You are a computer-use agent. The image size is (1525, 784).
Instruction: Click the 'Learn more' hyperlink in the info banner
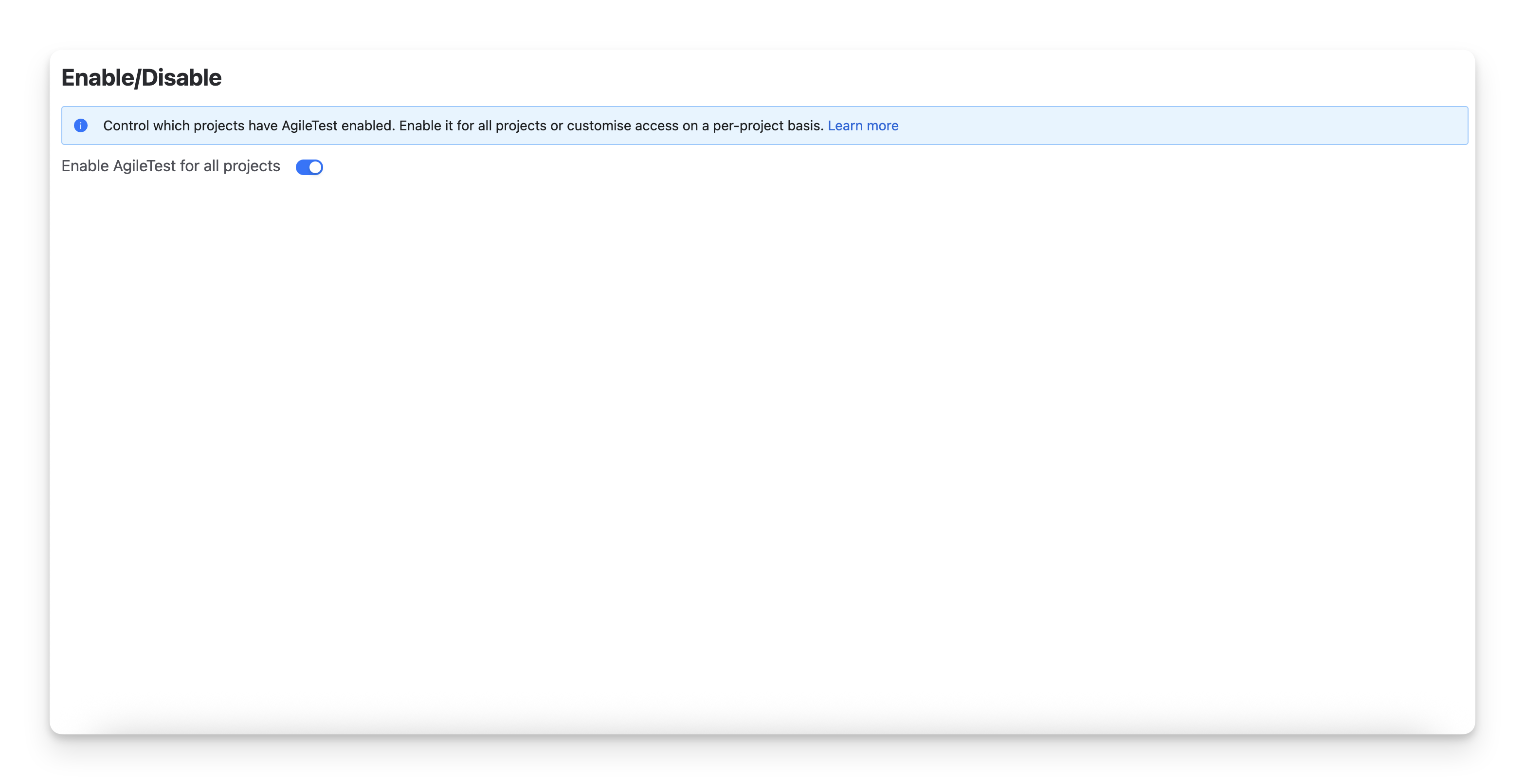tap(863, 125)
